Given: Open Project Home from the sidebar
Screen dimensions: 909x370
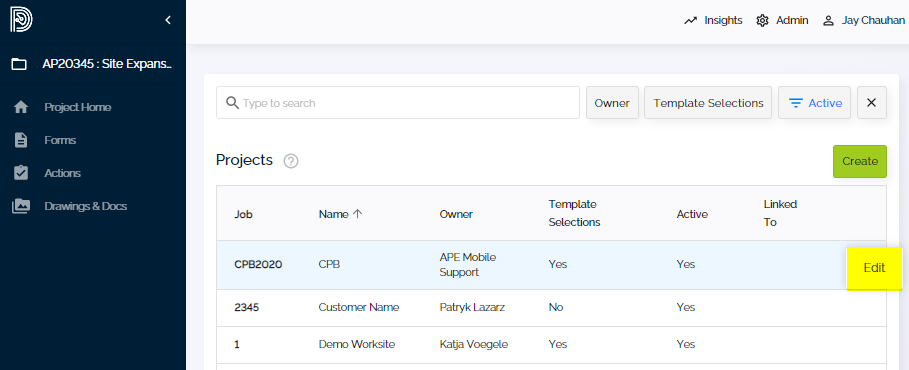Looking at the screenshot, I should click(78, 107).
